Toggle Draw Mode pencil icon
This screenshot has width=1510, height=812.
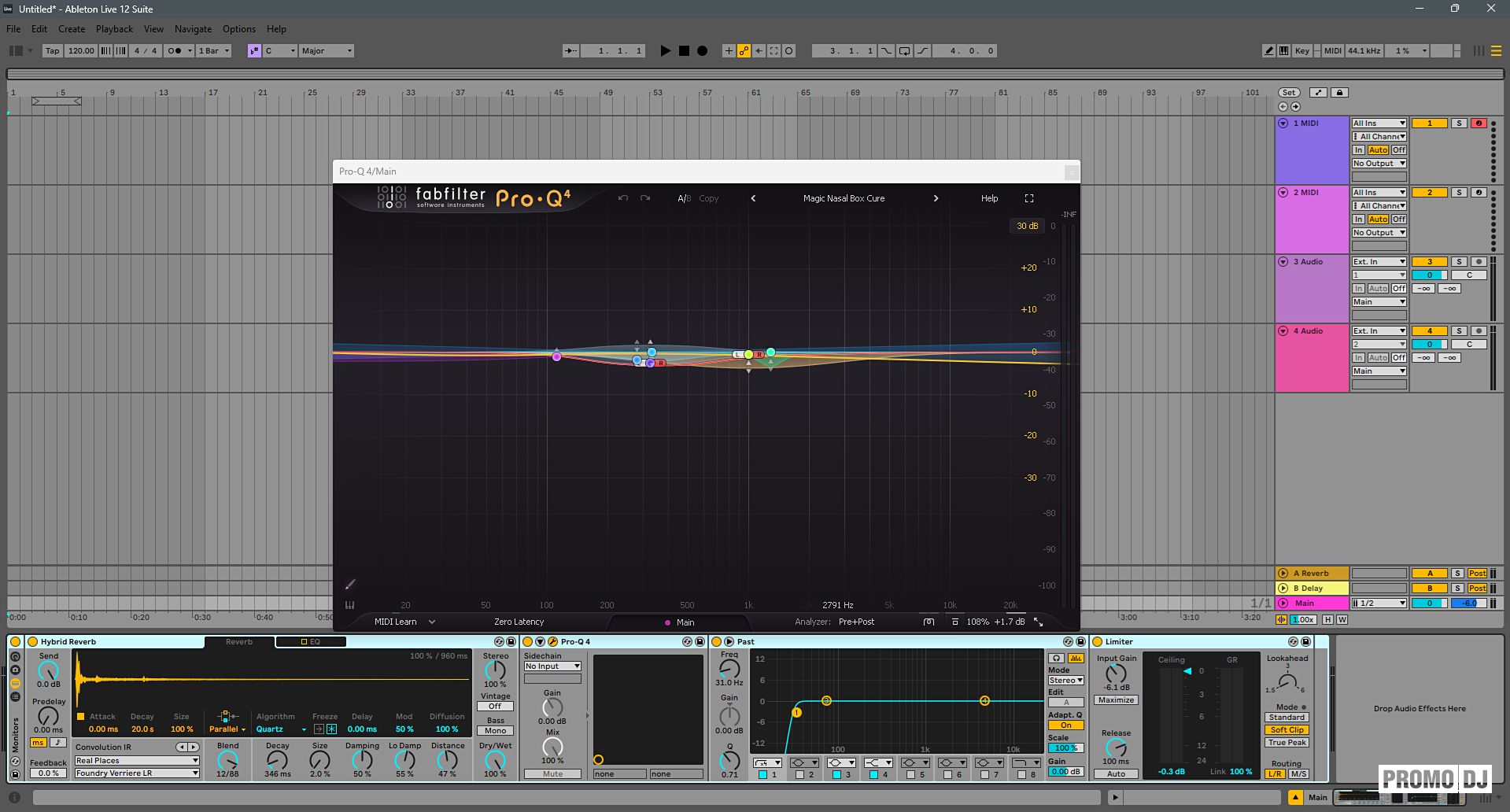1268,50
